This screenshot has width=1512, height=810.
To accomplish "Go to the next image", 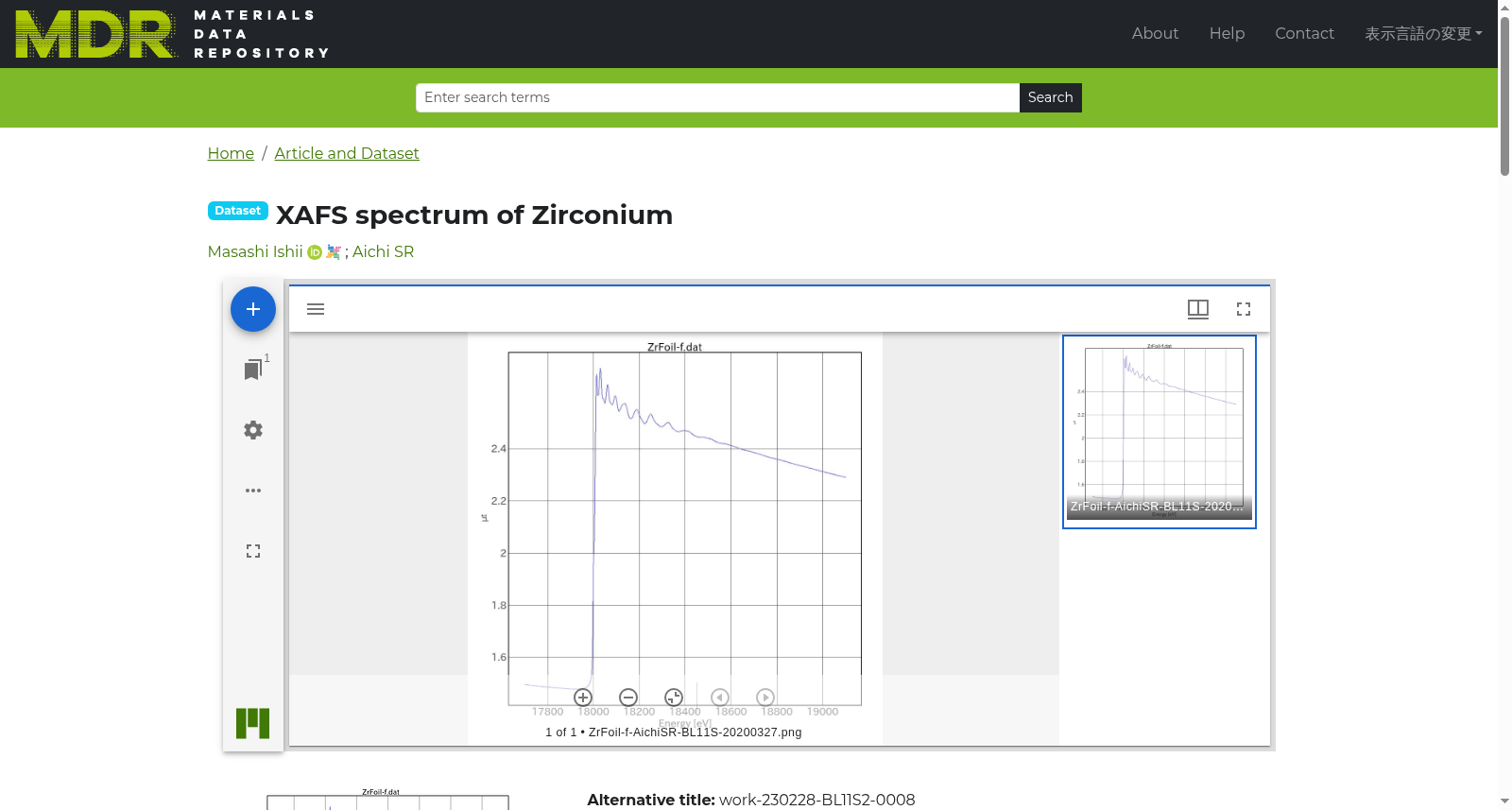I will (x=765, y=698).
